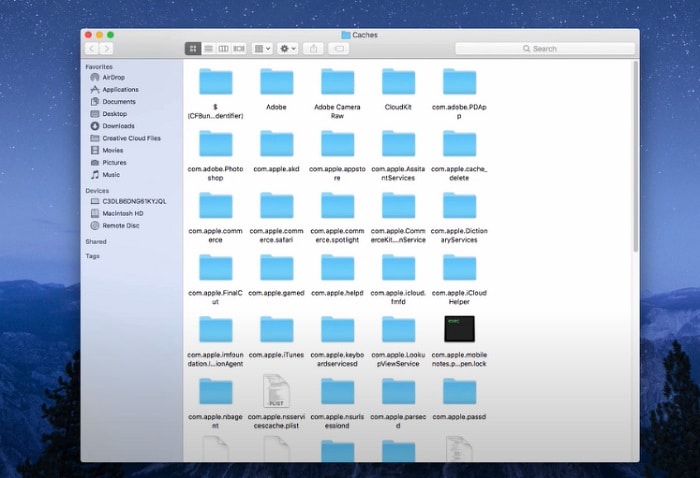Go forward with the right arrow button
Screen dimensions: 700x478
tap(106, 49)
